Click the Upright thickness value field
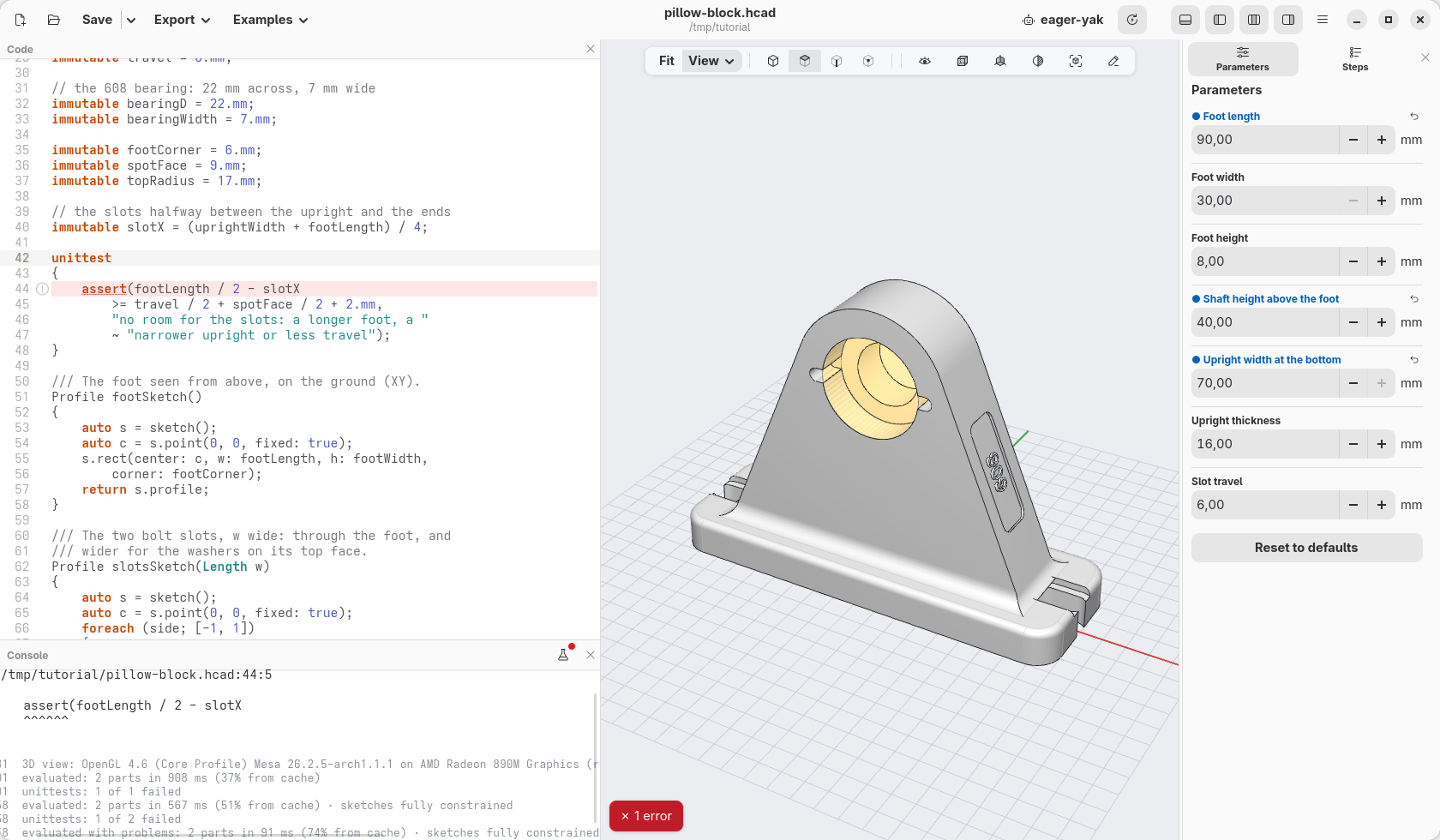Screen dimensions: 1440x840 (x=1265, y=444)
